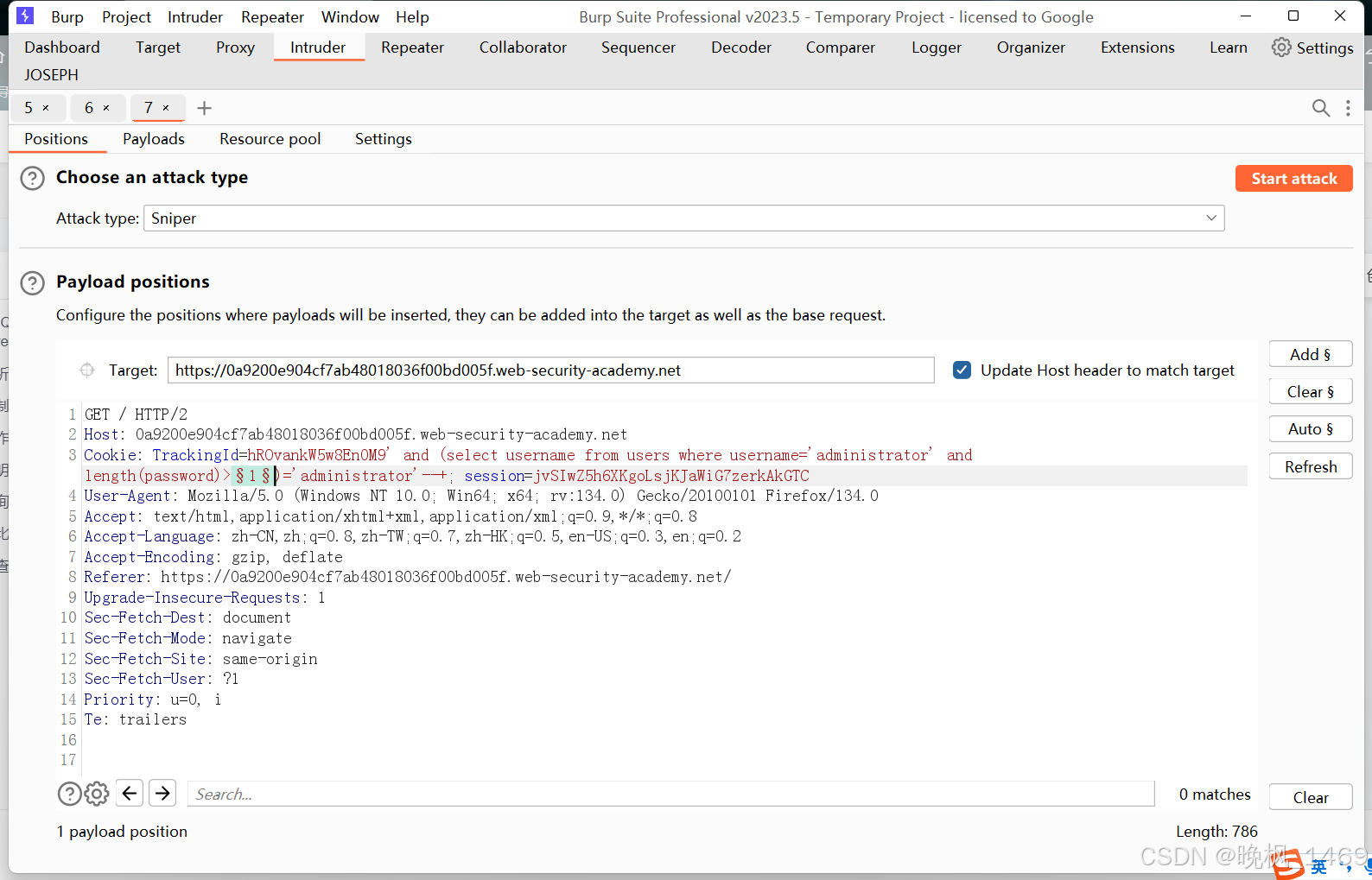Open help for payload positions
The width and height of the screenshot is (1372, 880).
pos(32,282)
